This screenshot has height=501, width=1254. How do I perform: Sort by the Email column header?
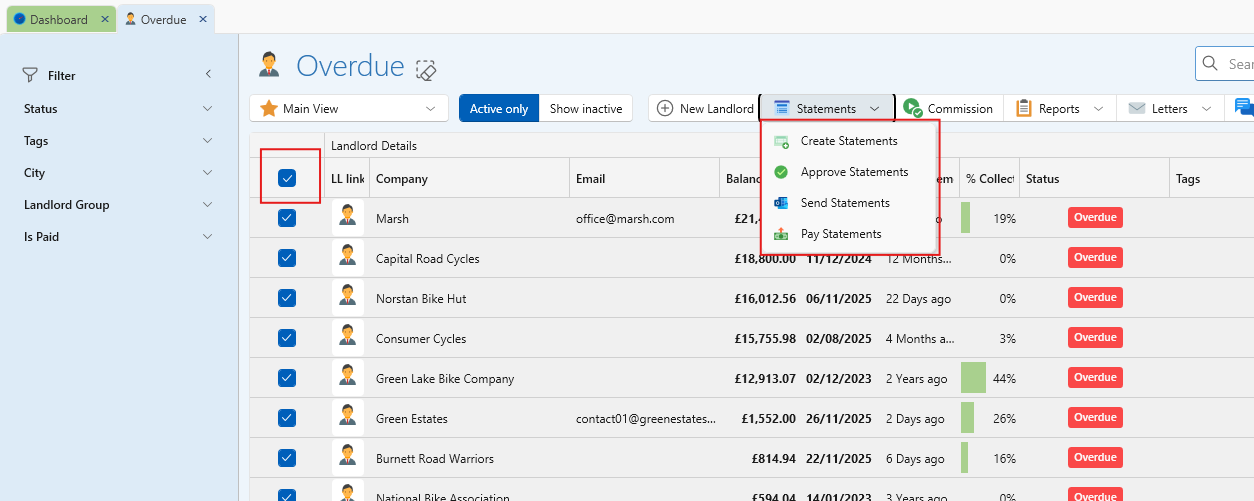tap(644, 178)
